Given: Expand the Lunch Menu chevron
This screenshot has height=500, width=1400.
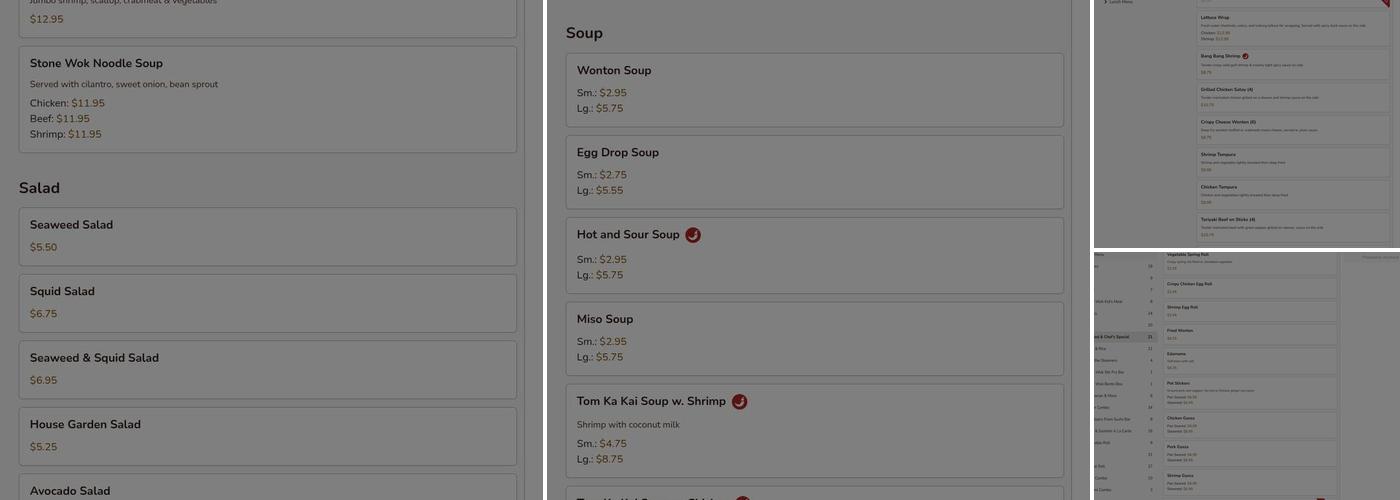Looking at the screenshot, I should (x=1105, y=2).
